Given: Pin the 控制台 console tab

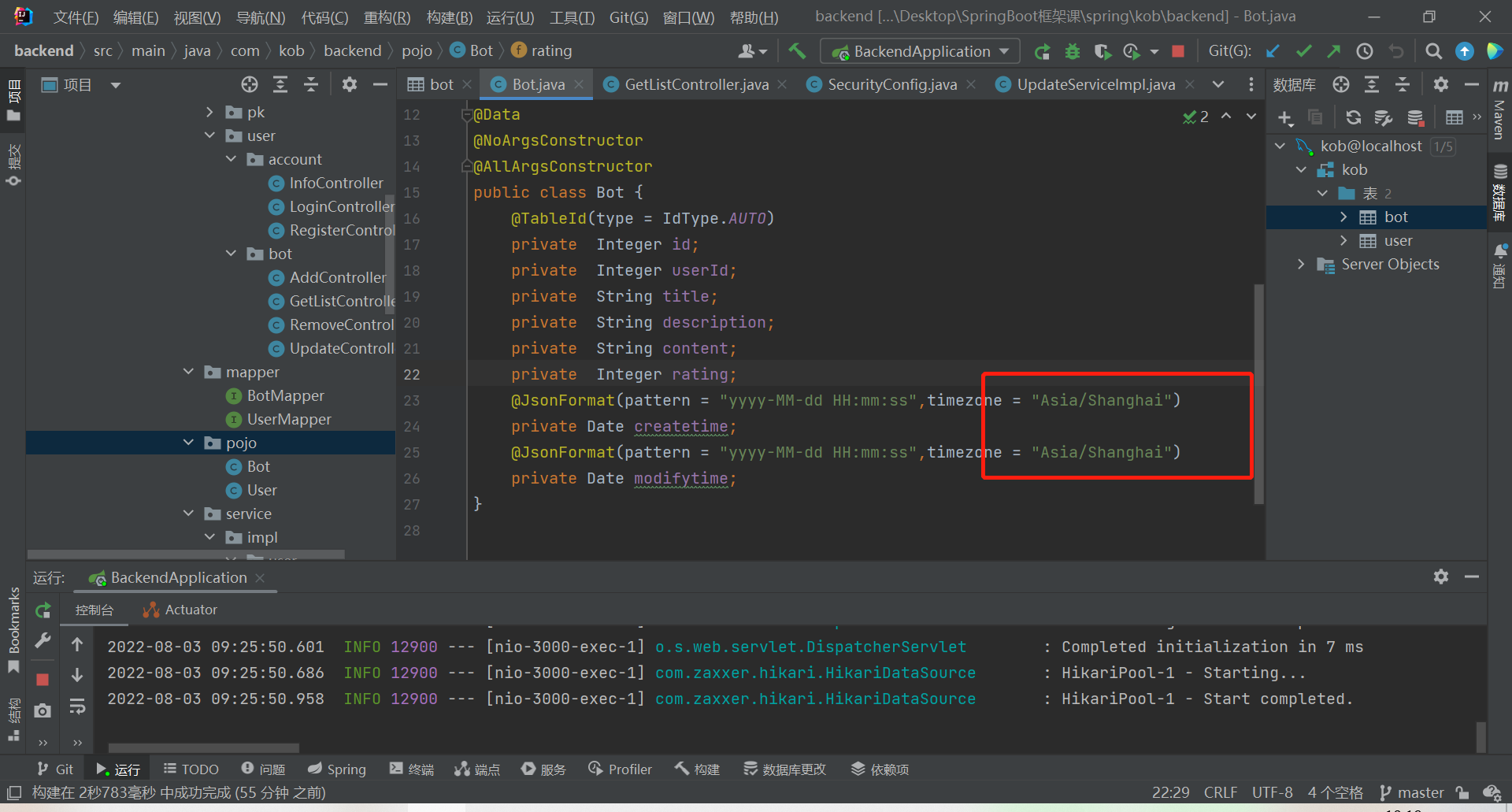Looking at the screenshot, I should (x=94, y=609).
